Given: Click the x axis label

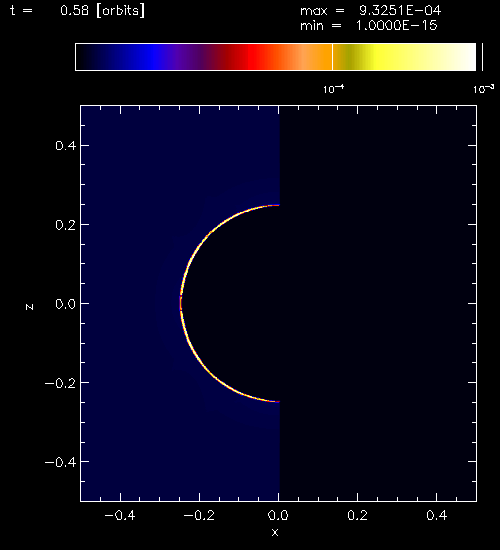Looking at the screenshot, I should point(275,533).
